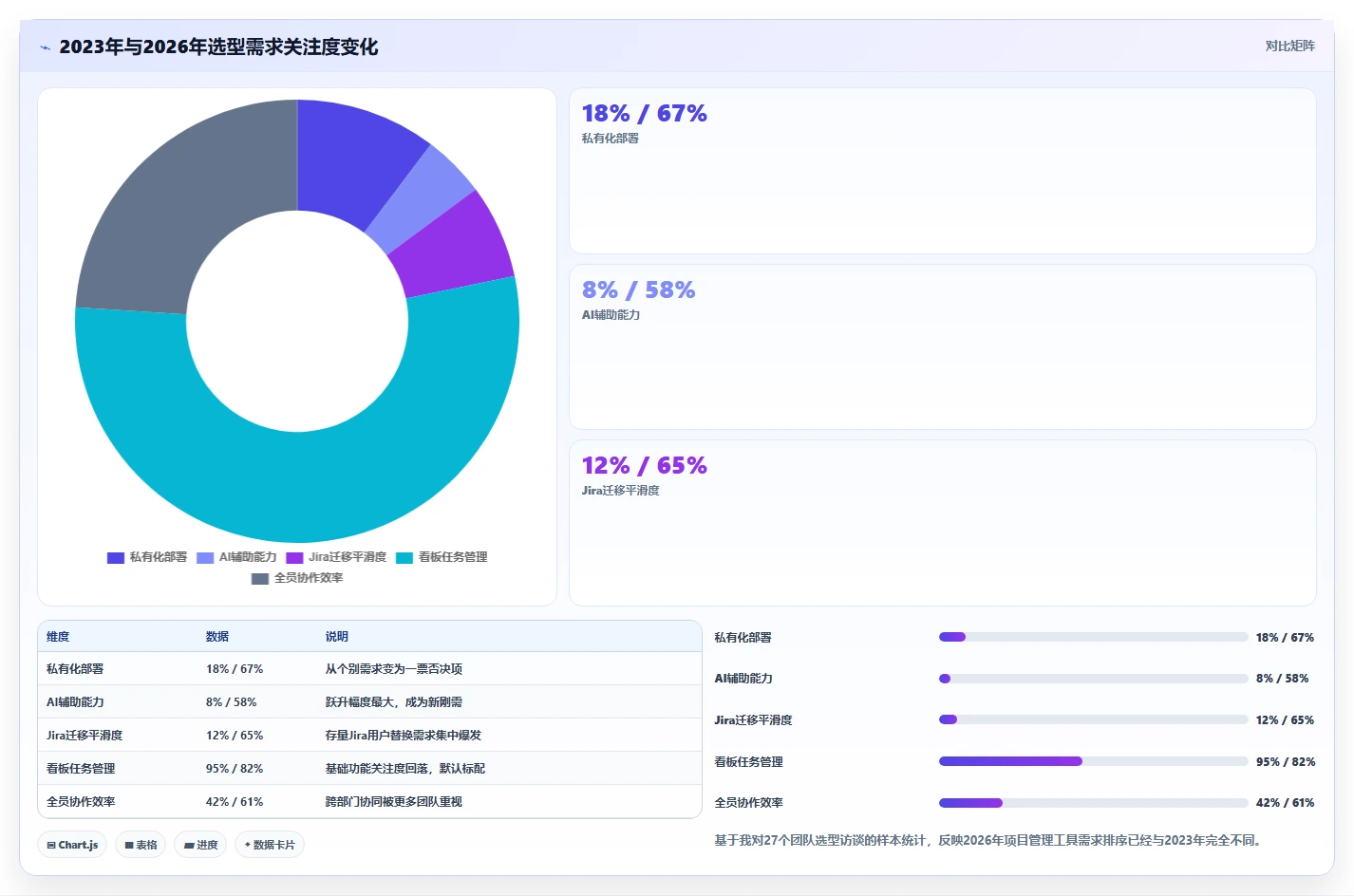Image resolution: width=1354 pixels, height=896 pixels.
Task: Open the 12% / 65% Jira迁移平滑度 card
Action: tap(943, 523)
